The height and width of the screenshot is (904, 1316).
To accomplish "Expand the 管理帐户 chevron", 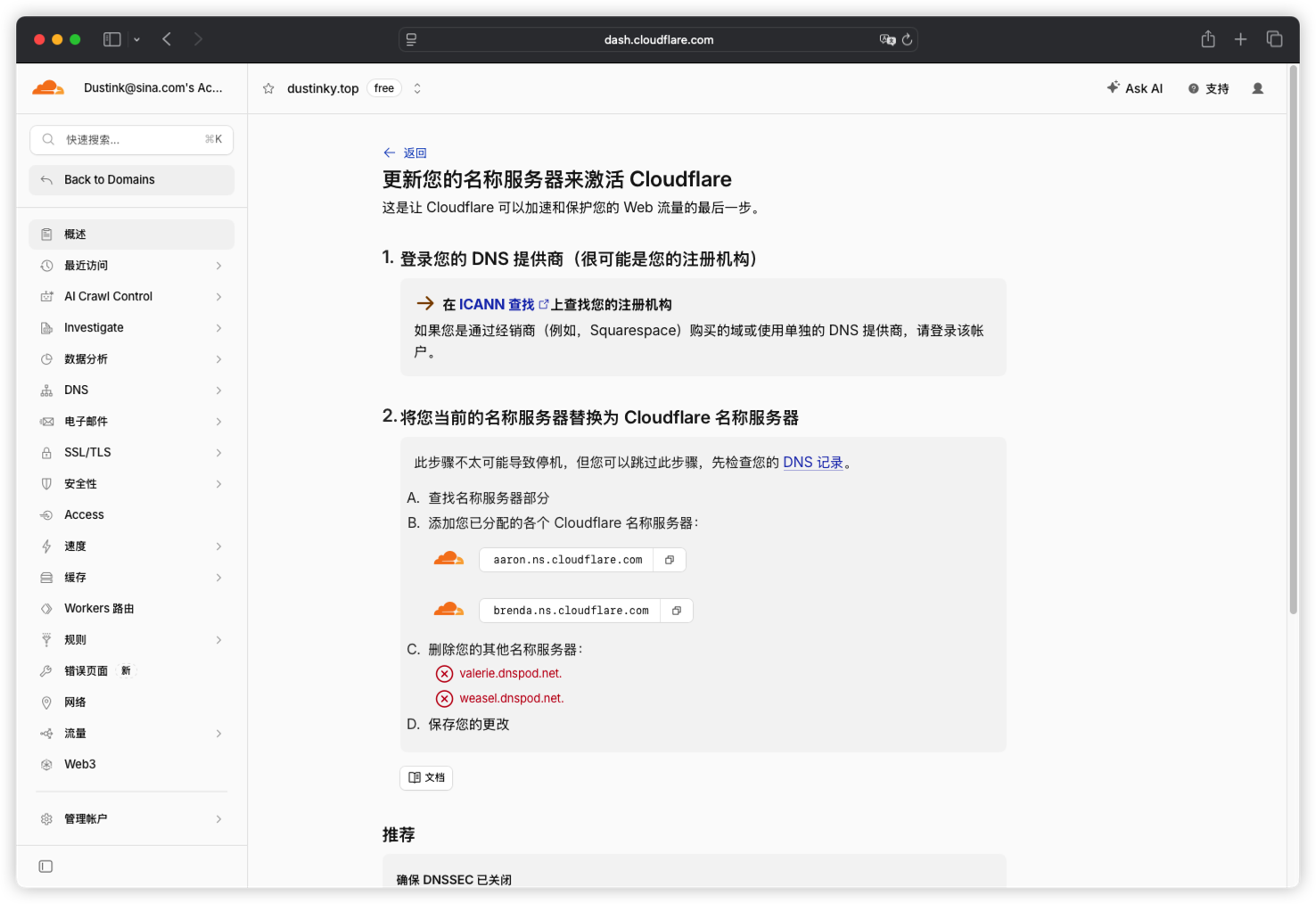I will pyautogui.click(x=218, y=819).
